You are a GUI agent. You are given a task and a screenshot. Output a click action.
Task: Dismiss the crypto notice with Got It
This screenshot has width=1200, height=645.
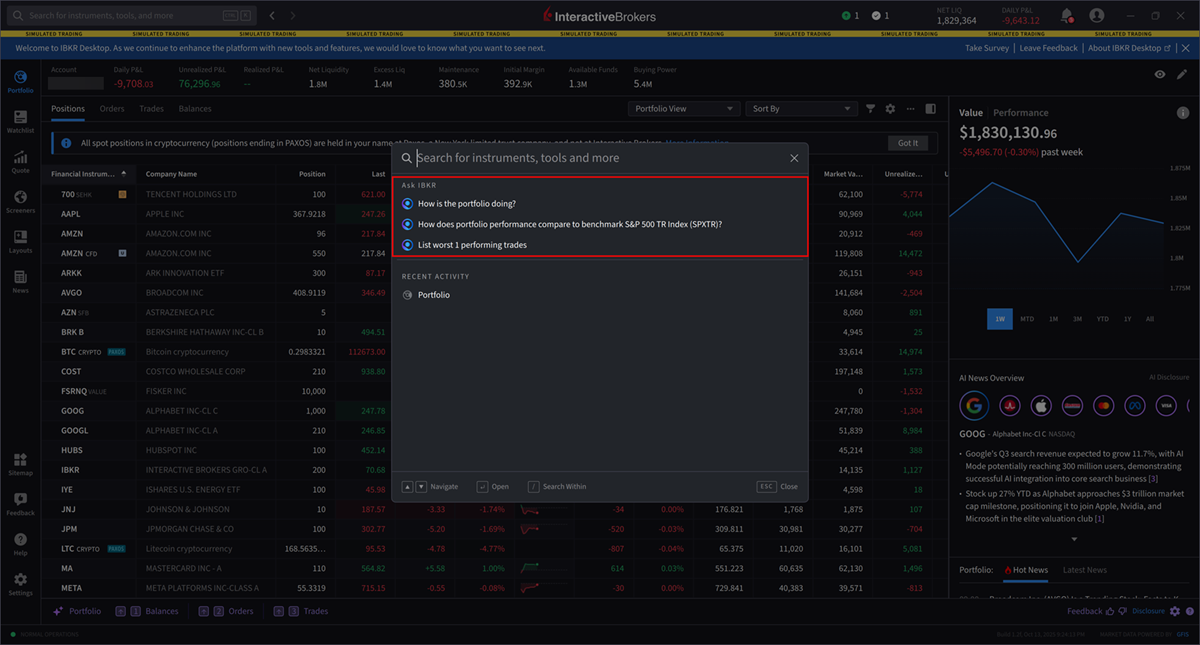pyautogui.click(x=907, y=143)
